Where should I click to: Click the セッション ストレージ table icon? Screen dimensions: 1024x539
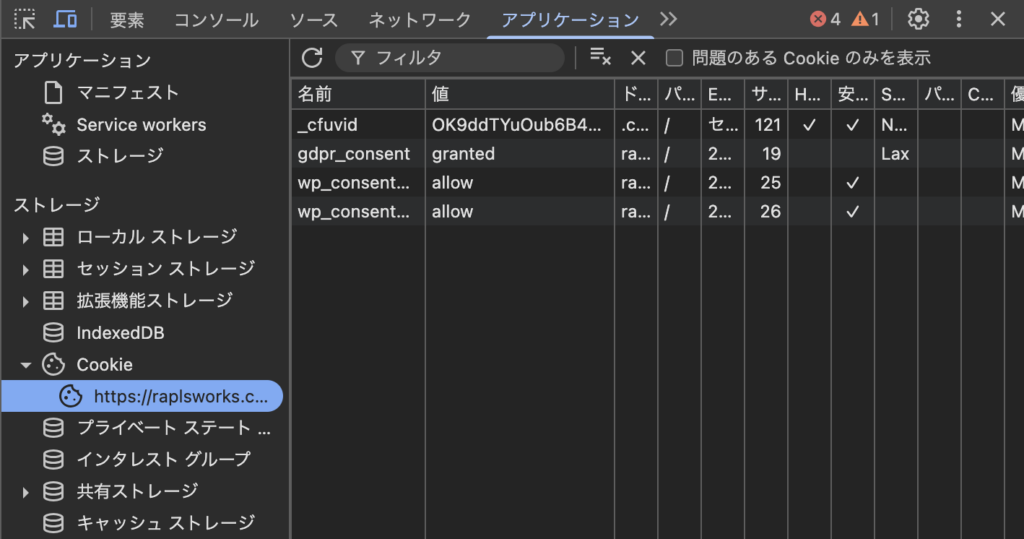pyautogui.click(x=54, y=269)
